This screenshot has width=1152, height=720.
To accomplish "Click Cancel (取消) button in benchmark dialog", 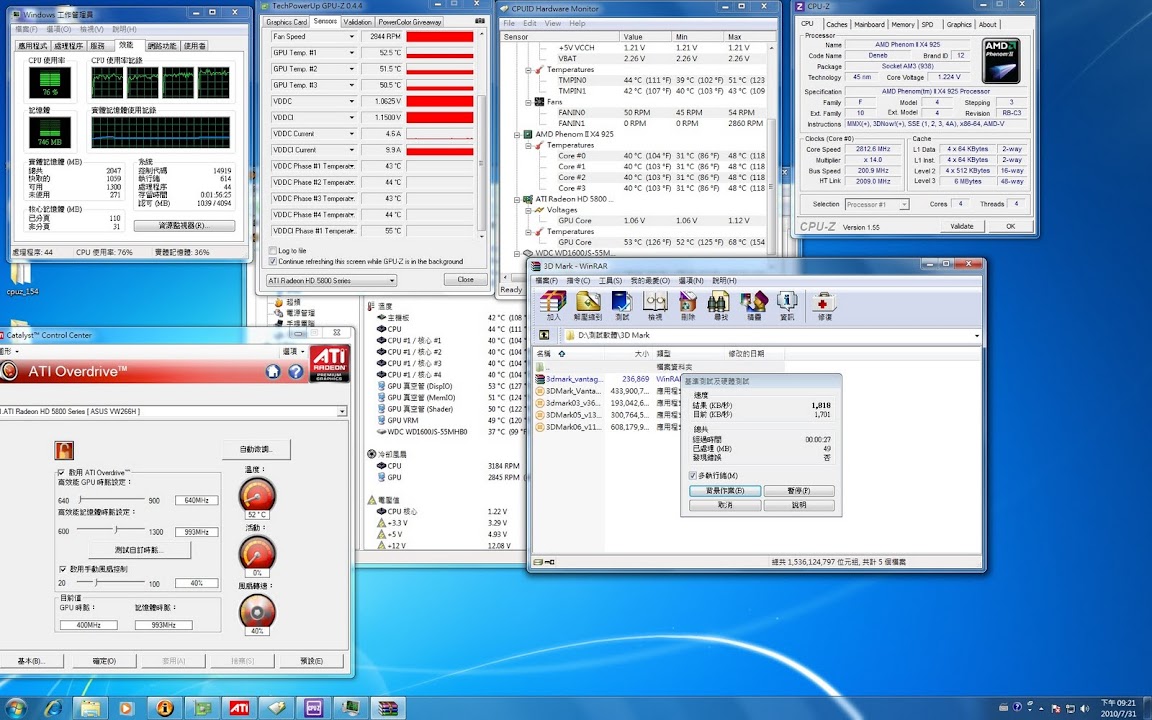I will click(x=725, y=505).
